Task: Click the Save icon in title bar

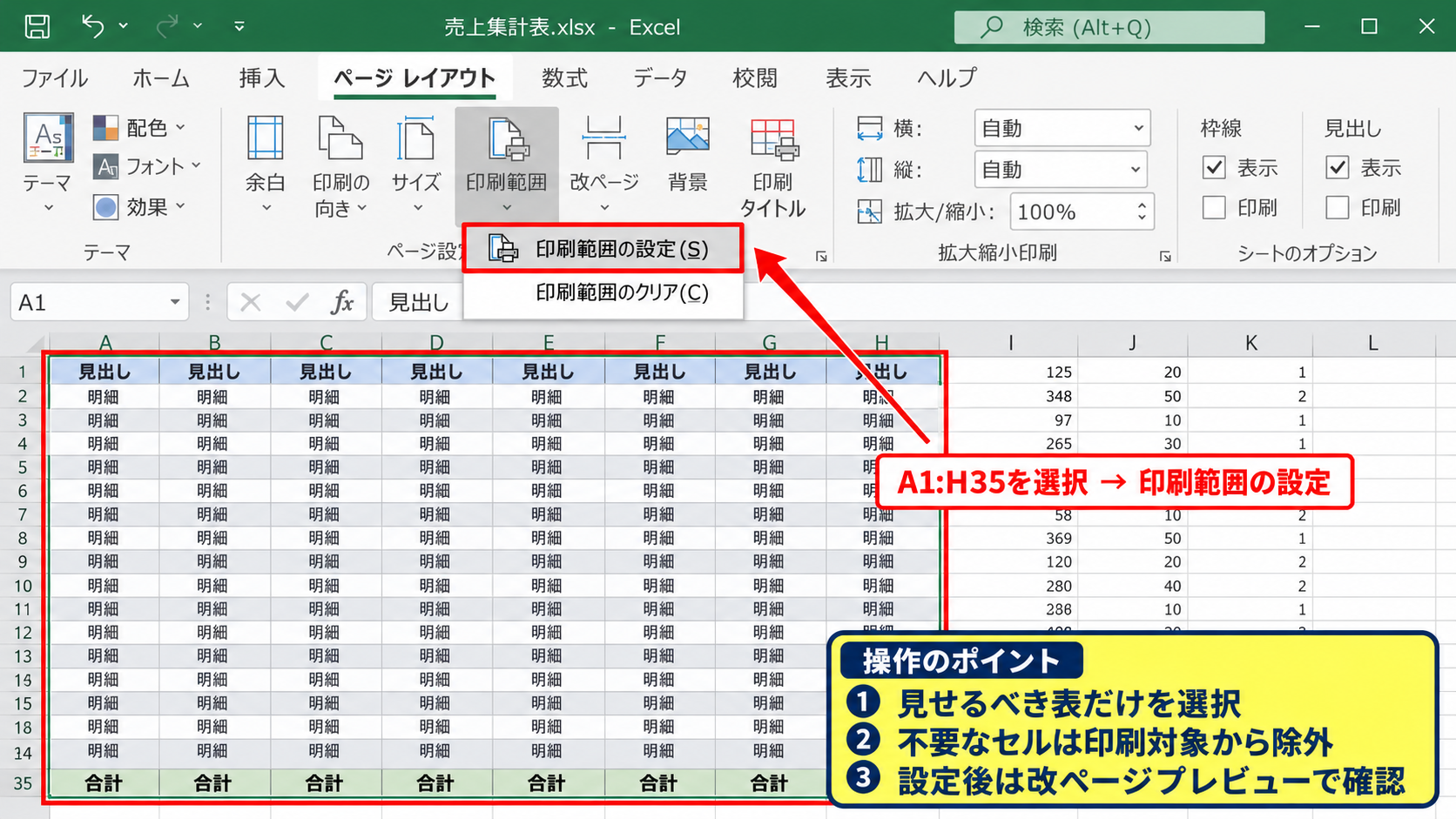Action: 37,26
